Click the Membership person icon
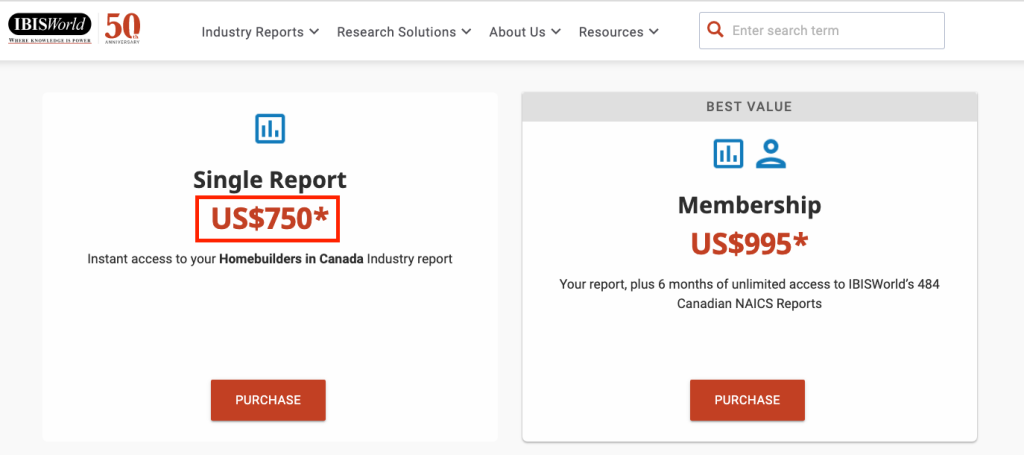The width and height of the screenshot is (1024, 455). (x=771, y=153)
